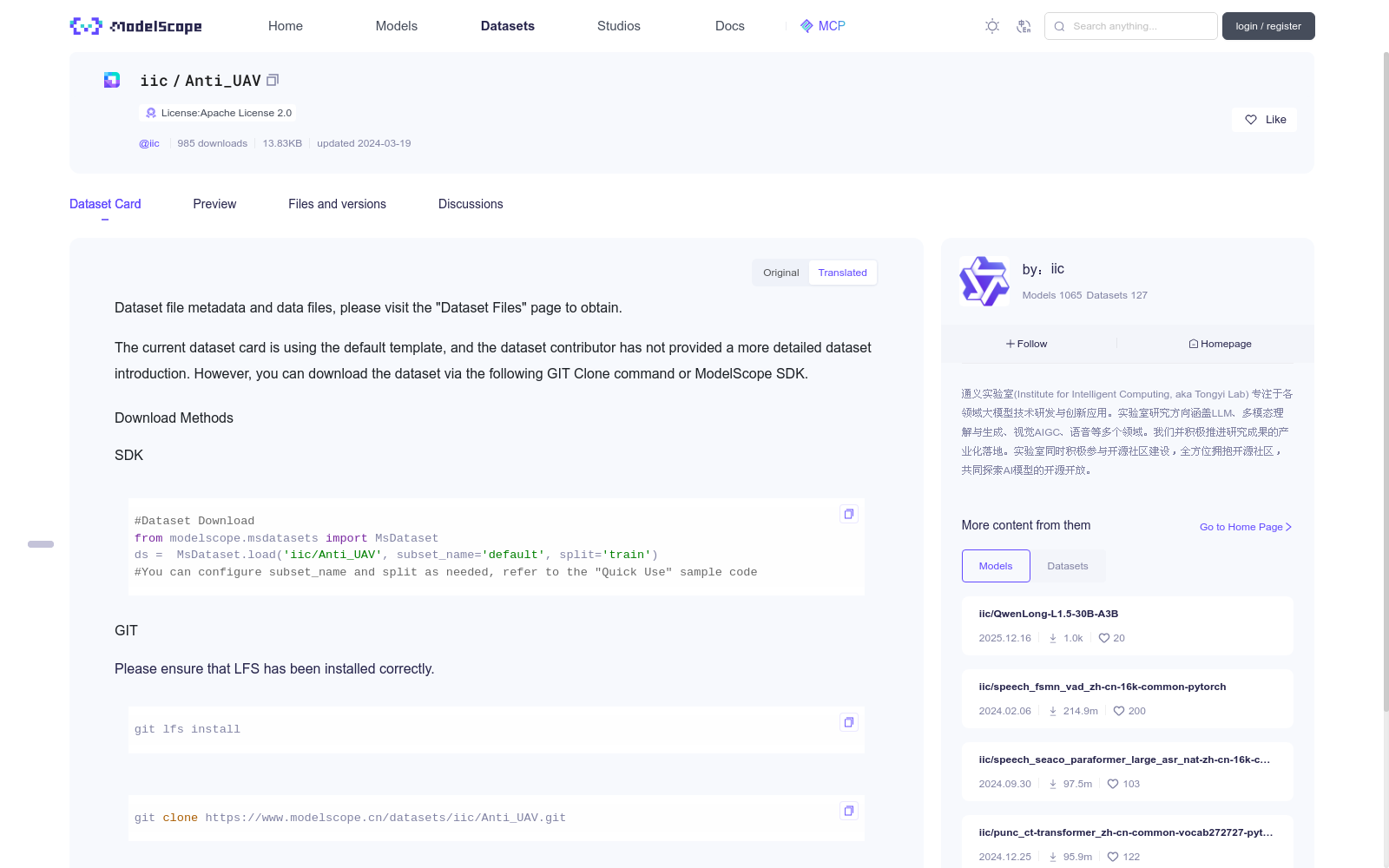Show the Models list under More content
This screenshot has width=1389, height=868.
(x=996, y=566)
